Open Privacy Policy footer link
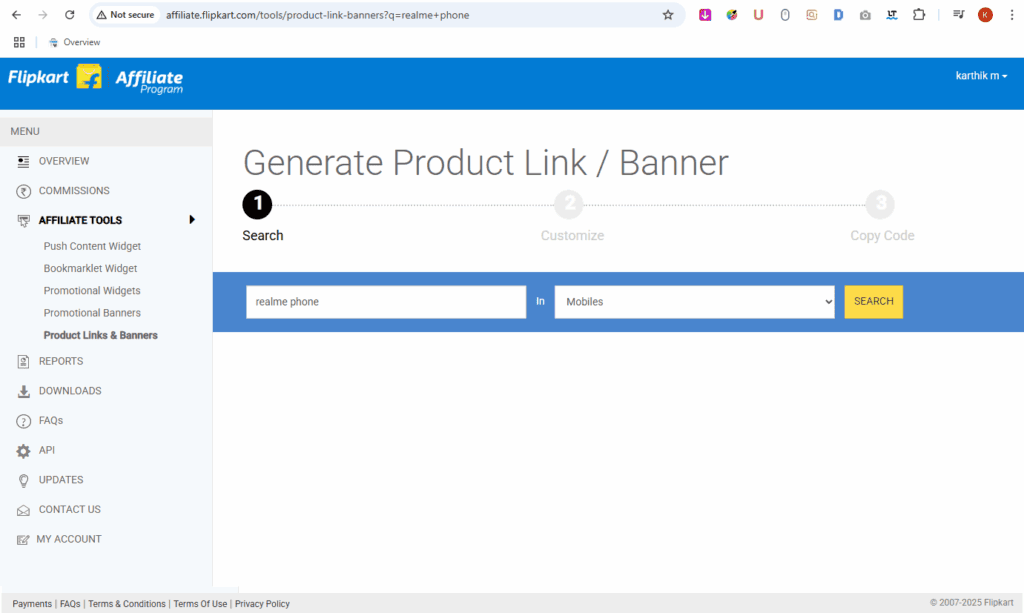This screenshot has height=613, width=1024. (x=262, y=604)
